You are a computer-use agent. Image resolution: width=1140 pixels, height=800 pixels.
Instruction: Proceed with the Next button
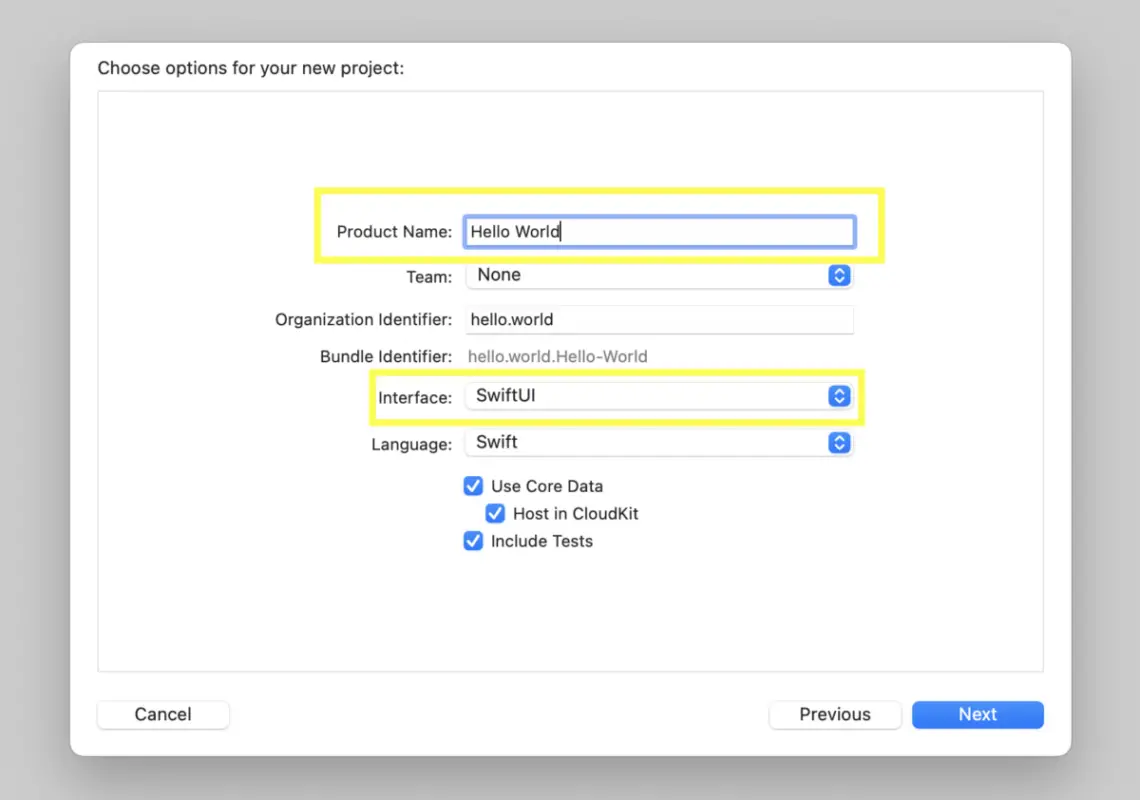(x=978, y=714)
